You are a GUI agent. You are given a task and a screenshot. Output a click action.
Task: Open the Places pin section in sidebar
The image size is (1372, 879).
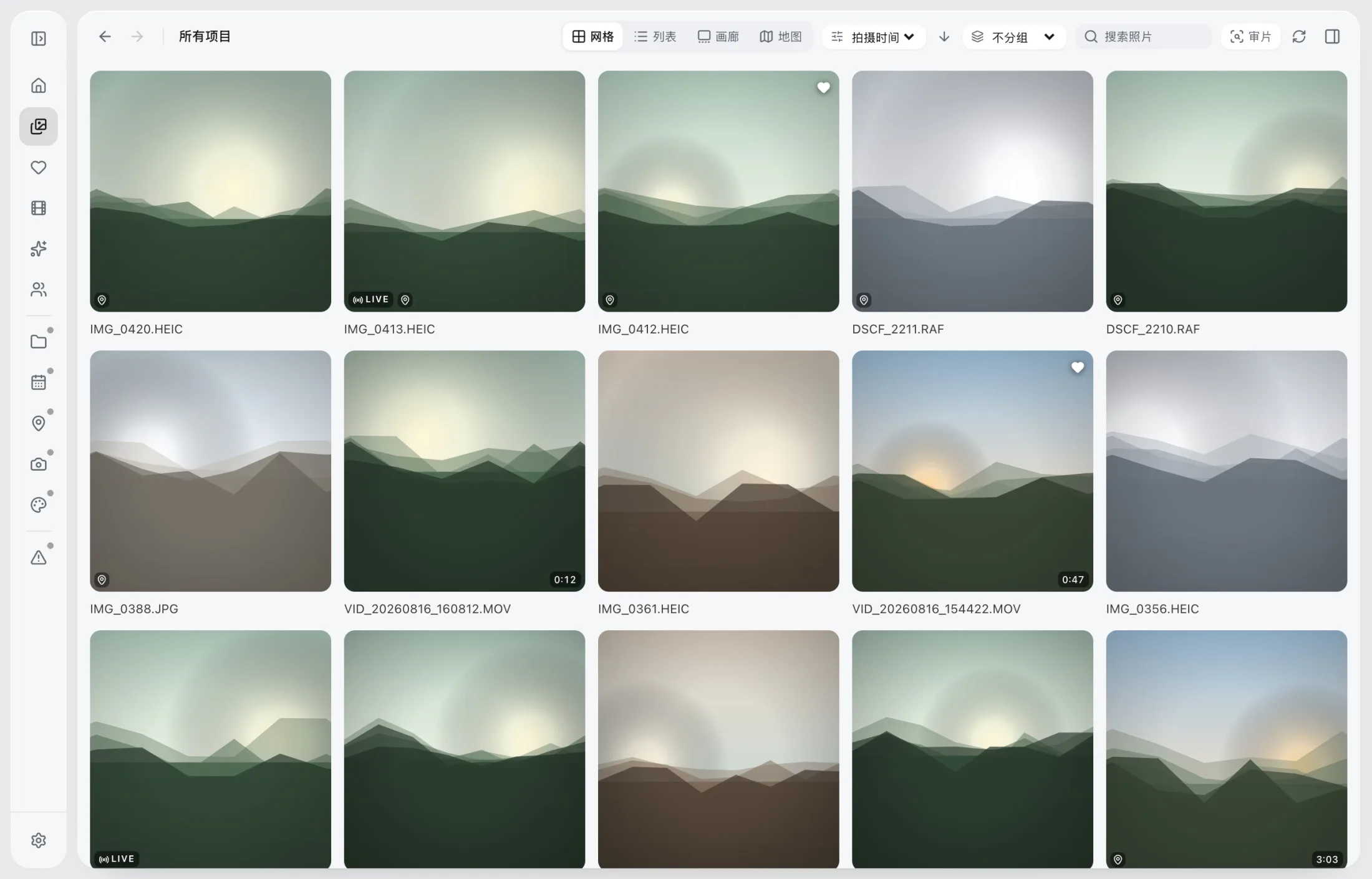pyautogui.click(x=39, y=423)
